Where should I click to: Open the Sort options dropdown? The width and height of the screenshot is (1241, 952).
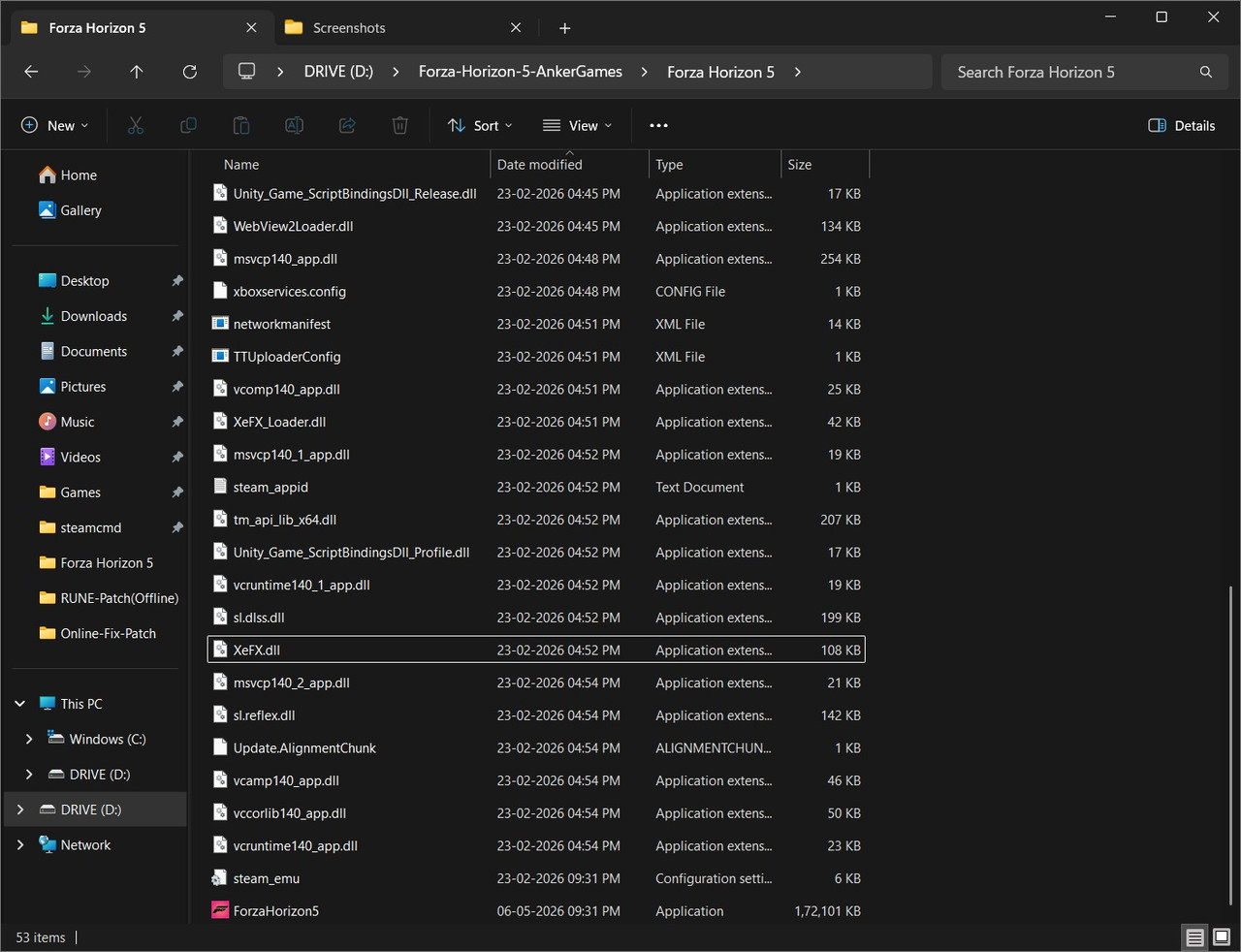coord(480,125)
